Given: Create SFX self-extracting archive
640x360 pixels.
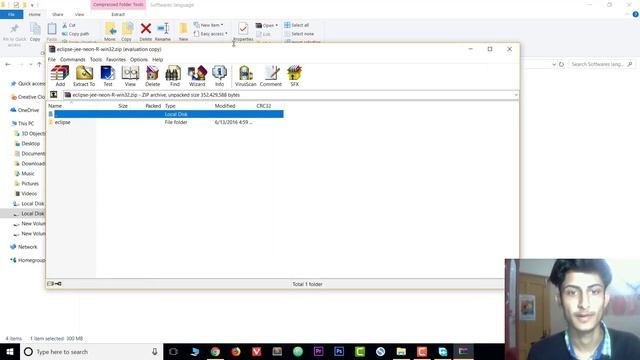Looking at the screenshot, I should tap(294, 76).
